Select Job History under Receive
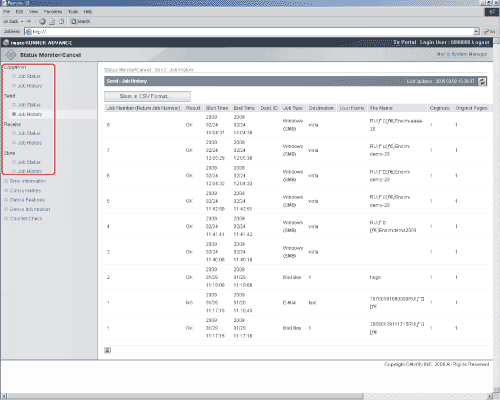500x400 pixels. click(29, 143)
